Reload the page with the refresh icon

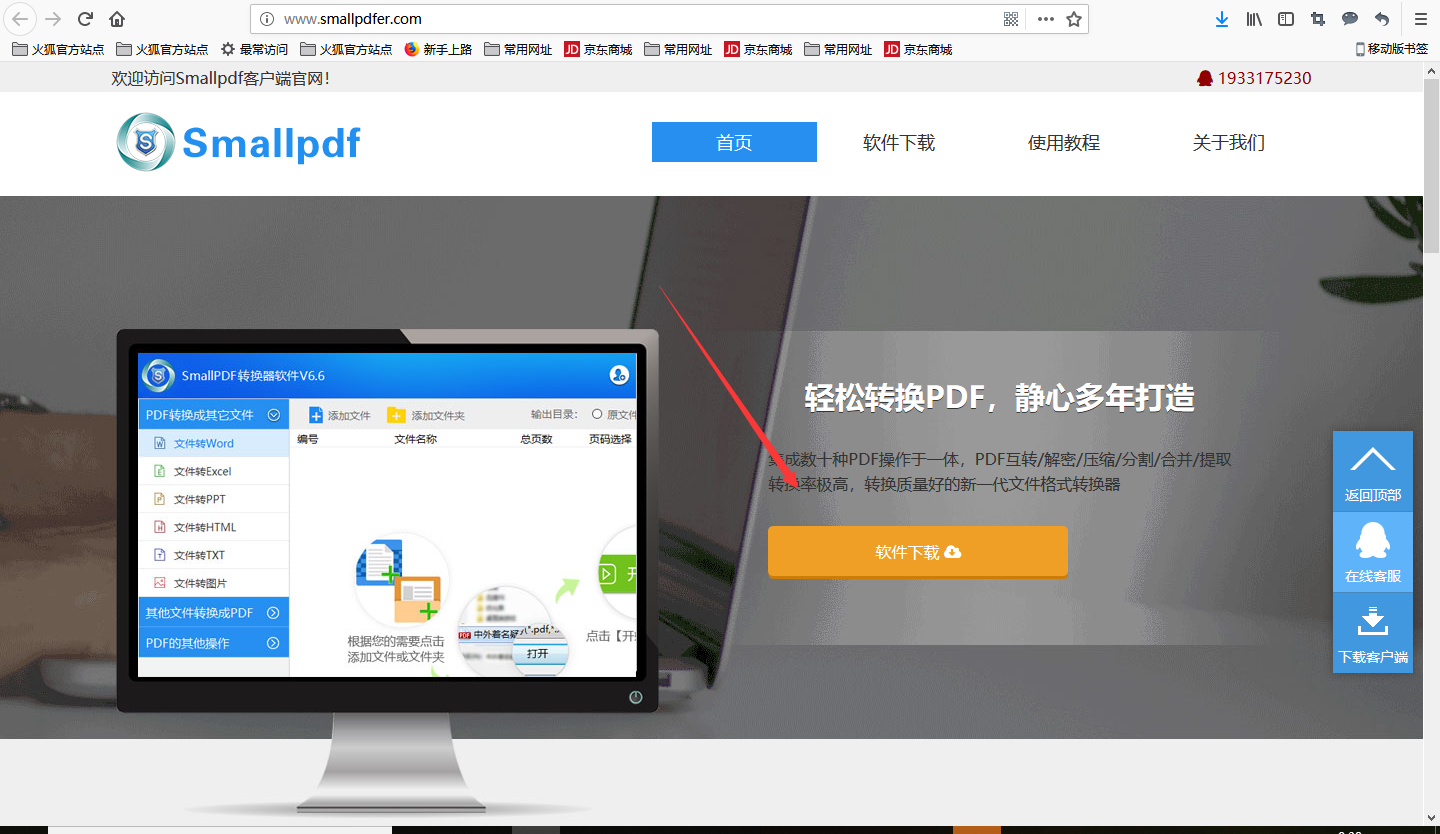pyautogui.click(x=86, y=19)
